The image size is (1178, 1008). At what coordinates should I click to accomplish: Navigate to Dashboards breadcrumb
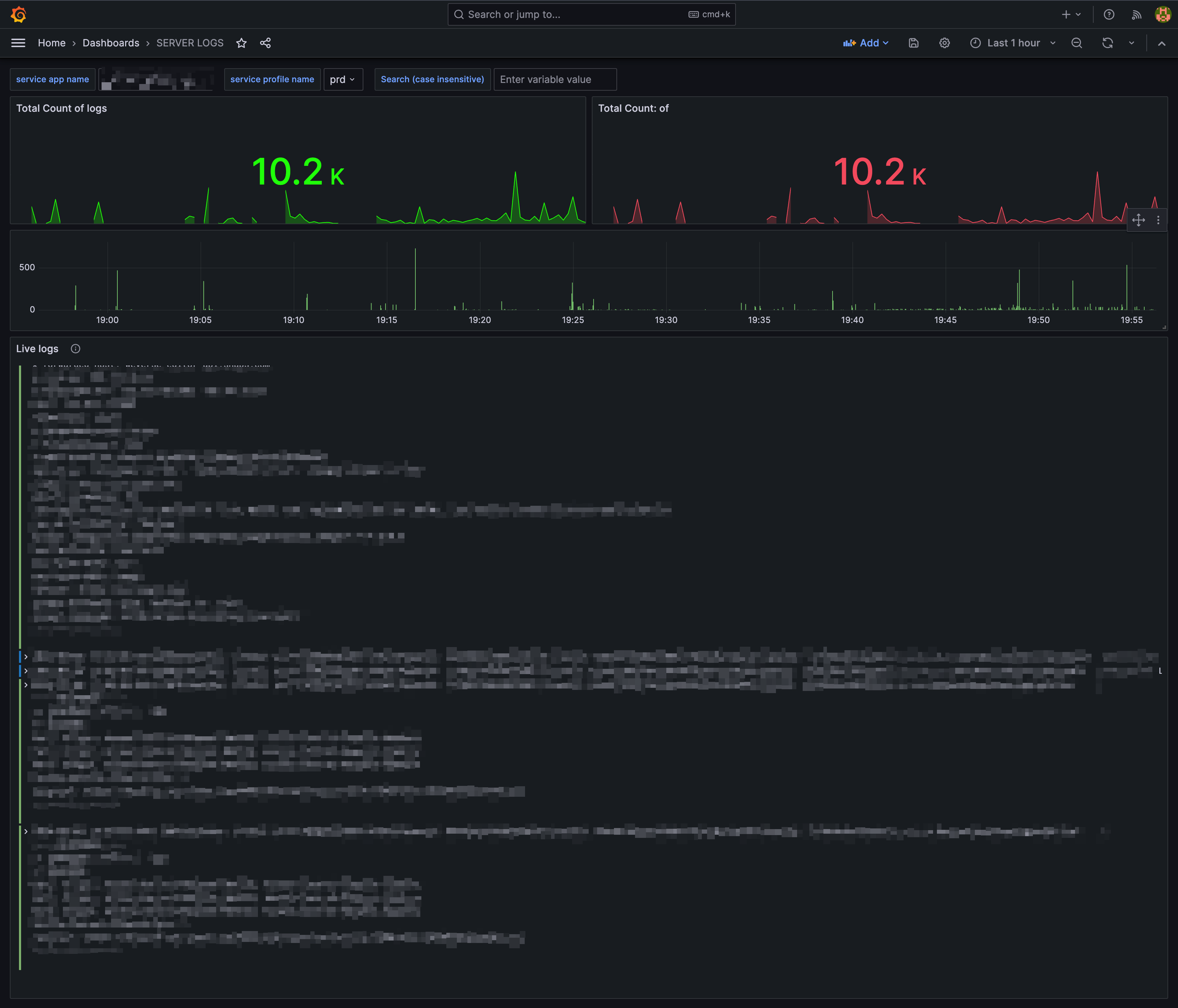click(x=111, y=43)
